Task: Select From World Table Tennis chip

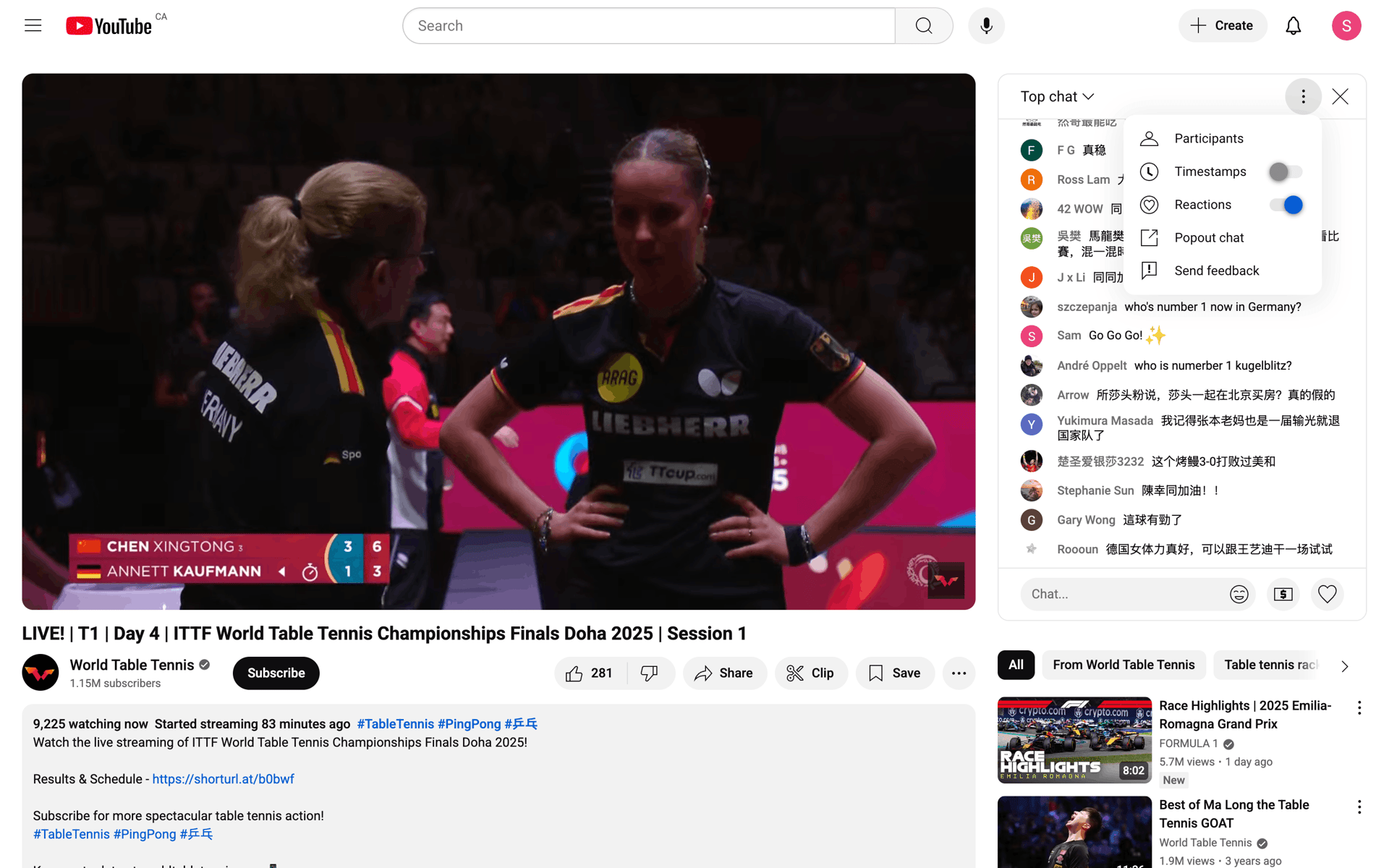Action: pyautogui.click(x=1123, y=665)
